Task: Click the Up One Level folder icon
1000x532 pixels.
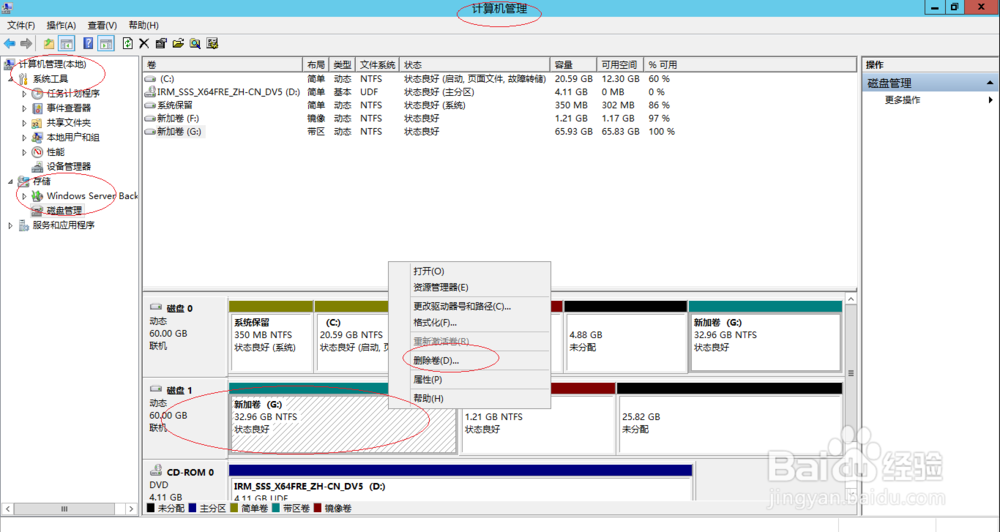Action: (49, 43)
